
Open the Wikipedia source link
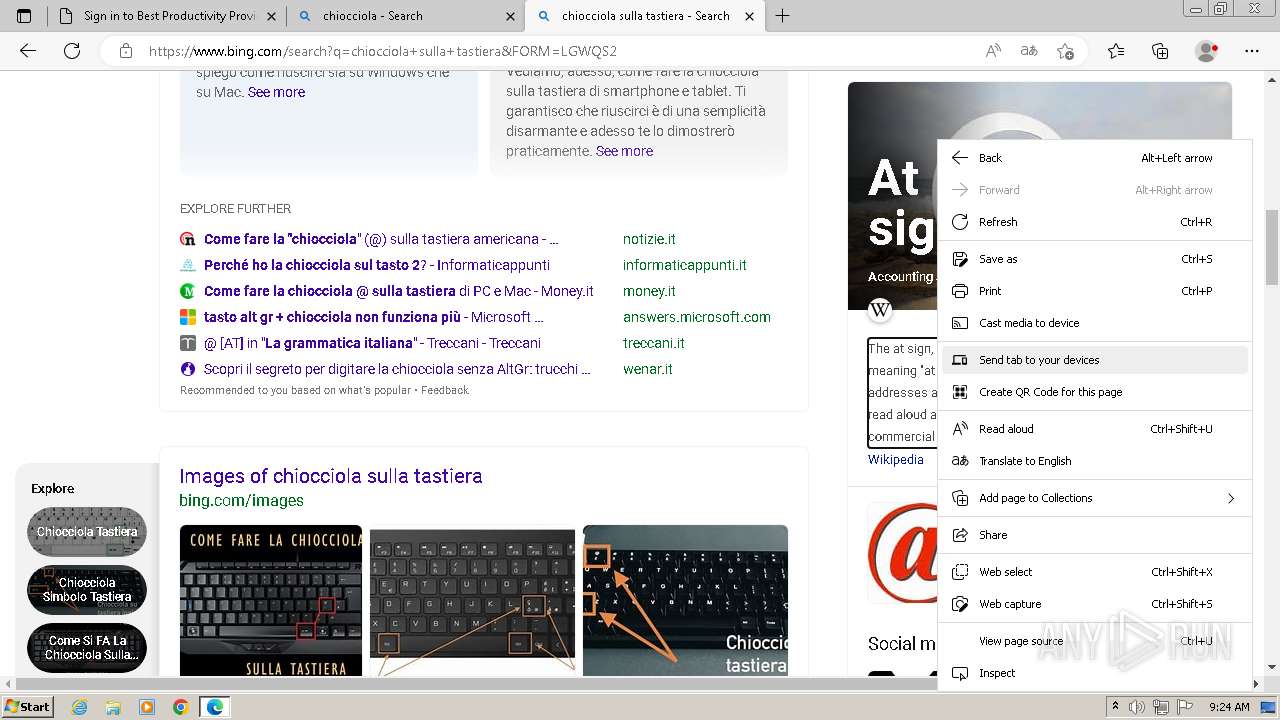click(896, 460)
